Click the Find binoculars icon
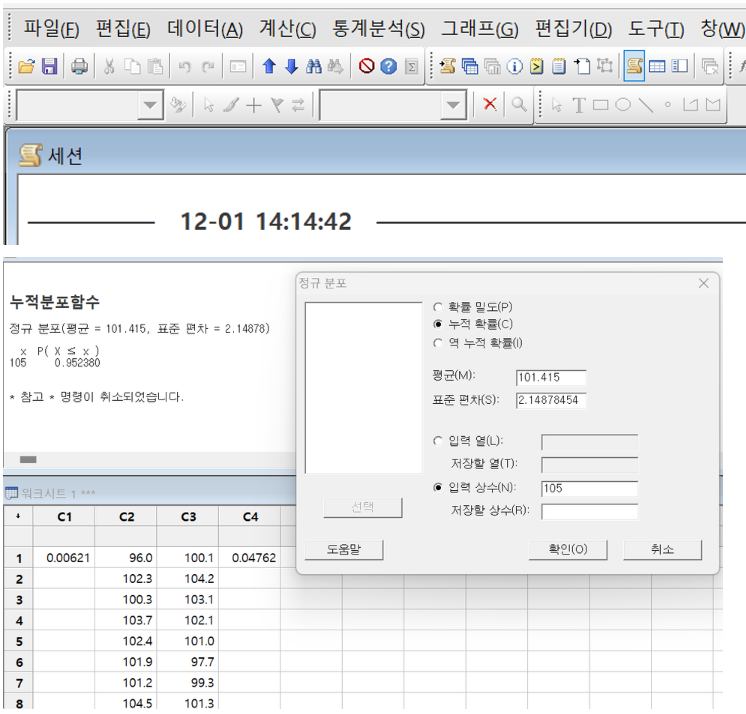The height and width of the screenshot is (714, 746). (x=314, y=66)
